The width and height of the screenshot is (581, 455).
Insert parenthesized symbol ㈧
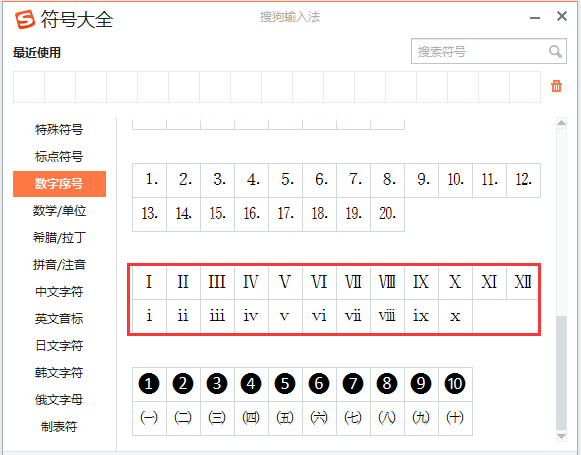(387, 418)
